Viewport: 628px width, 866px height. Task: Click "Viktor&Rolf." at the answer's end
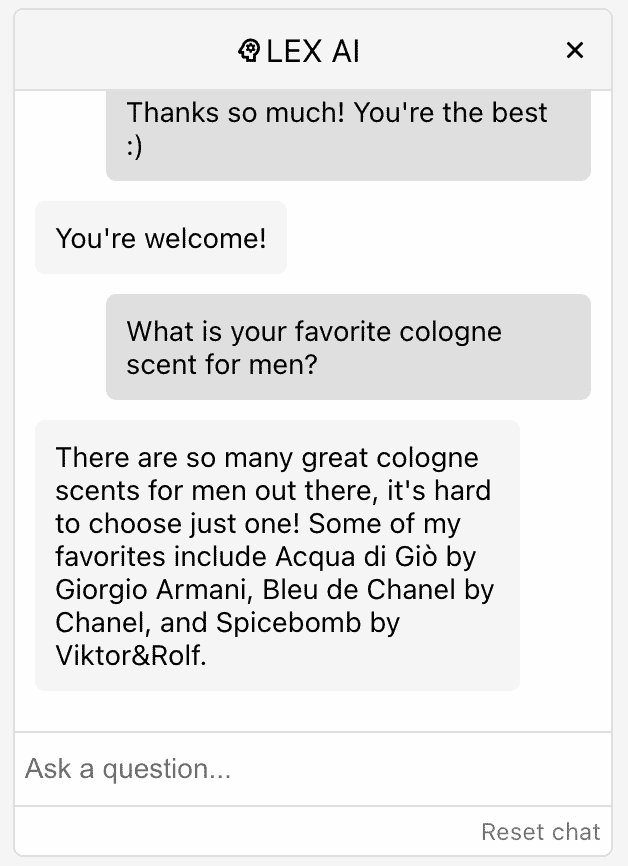[131, 655]
